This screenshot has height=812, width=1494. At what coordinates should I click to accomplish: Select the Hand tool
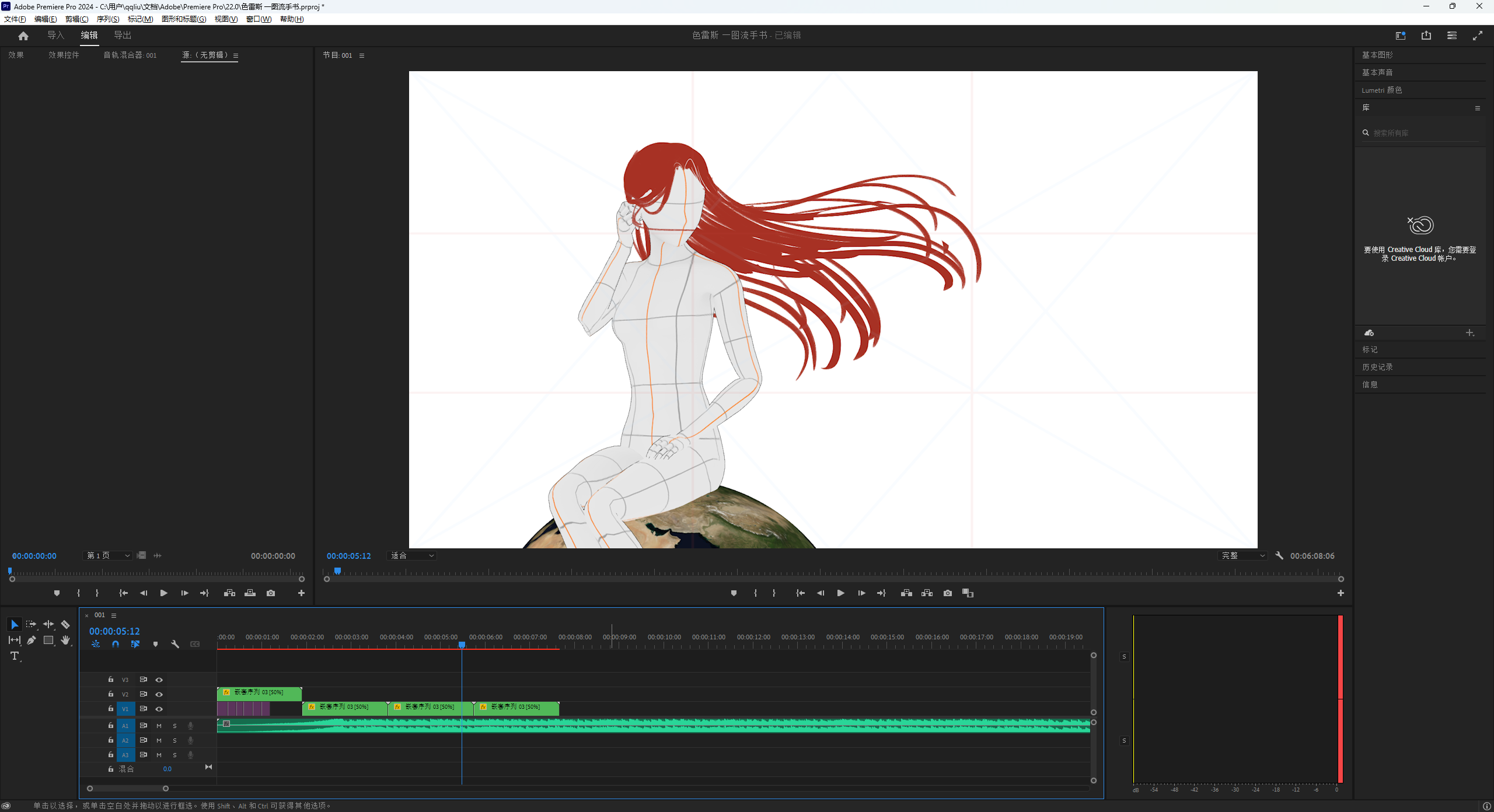click(x=65, y=640)
